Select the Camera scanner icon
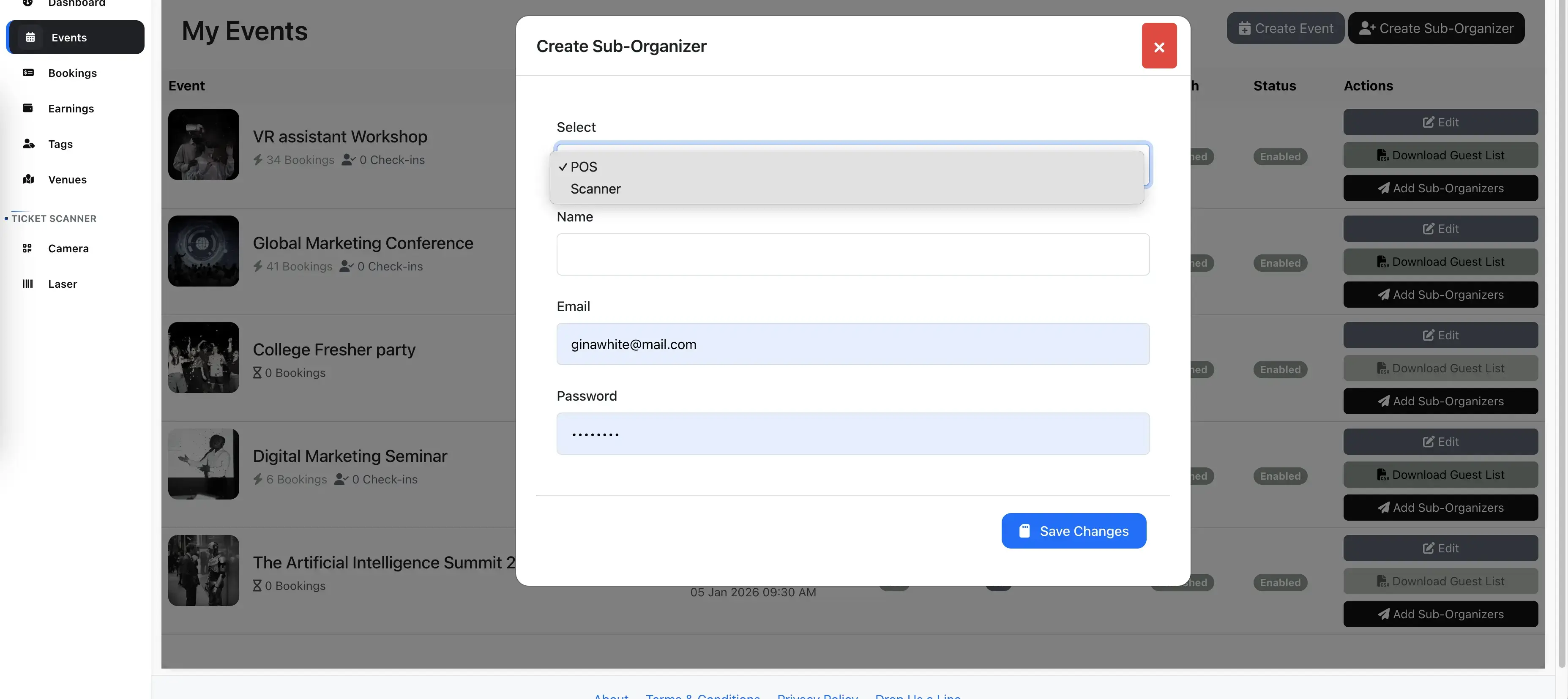 click(x=27, y=248)
